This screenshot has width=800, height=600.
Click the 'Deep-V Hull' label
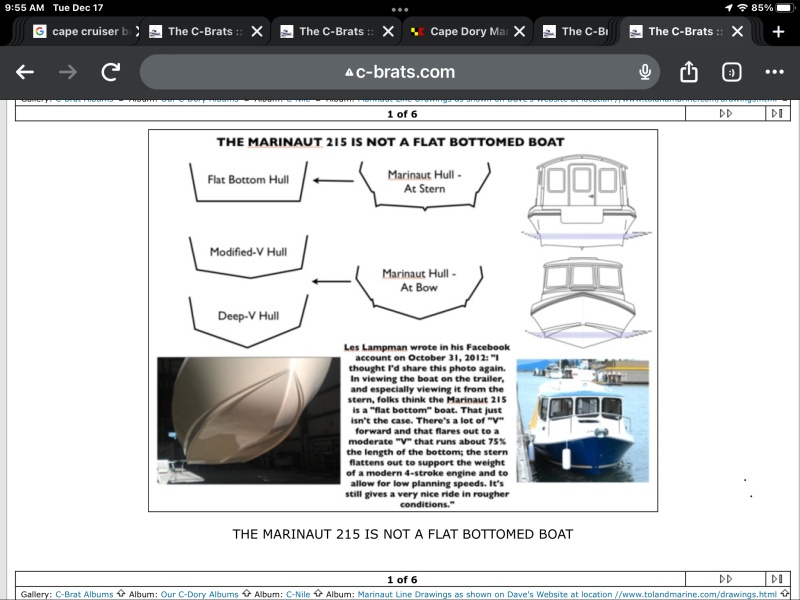click(x=248, y=316)
